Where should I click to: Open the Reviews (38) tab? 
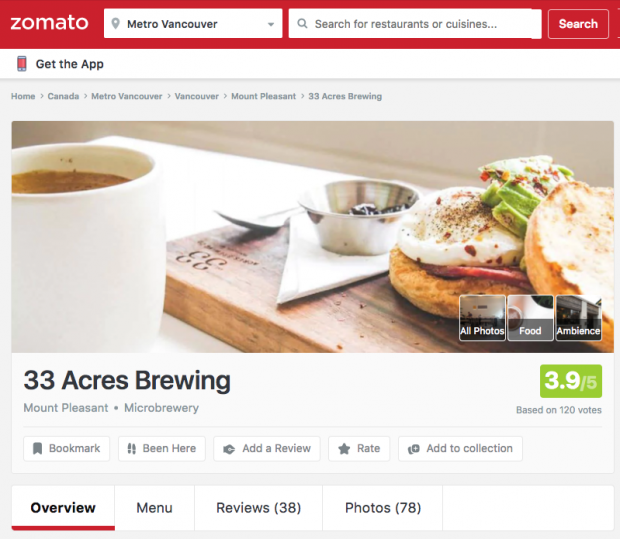pos(259,508)
